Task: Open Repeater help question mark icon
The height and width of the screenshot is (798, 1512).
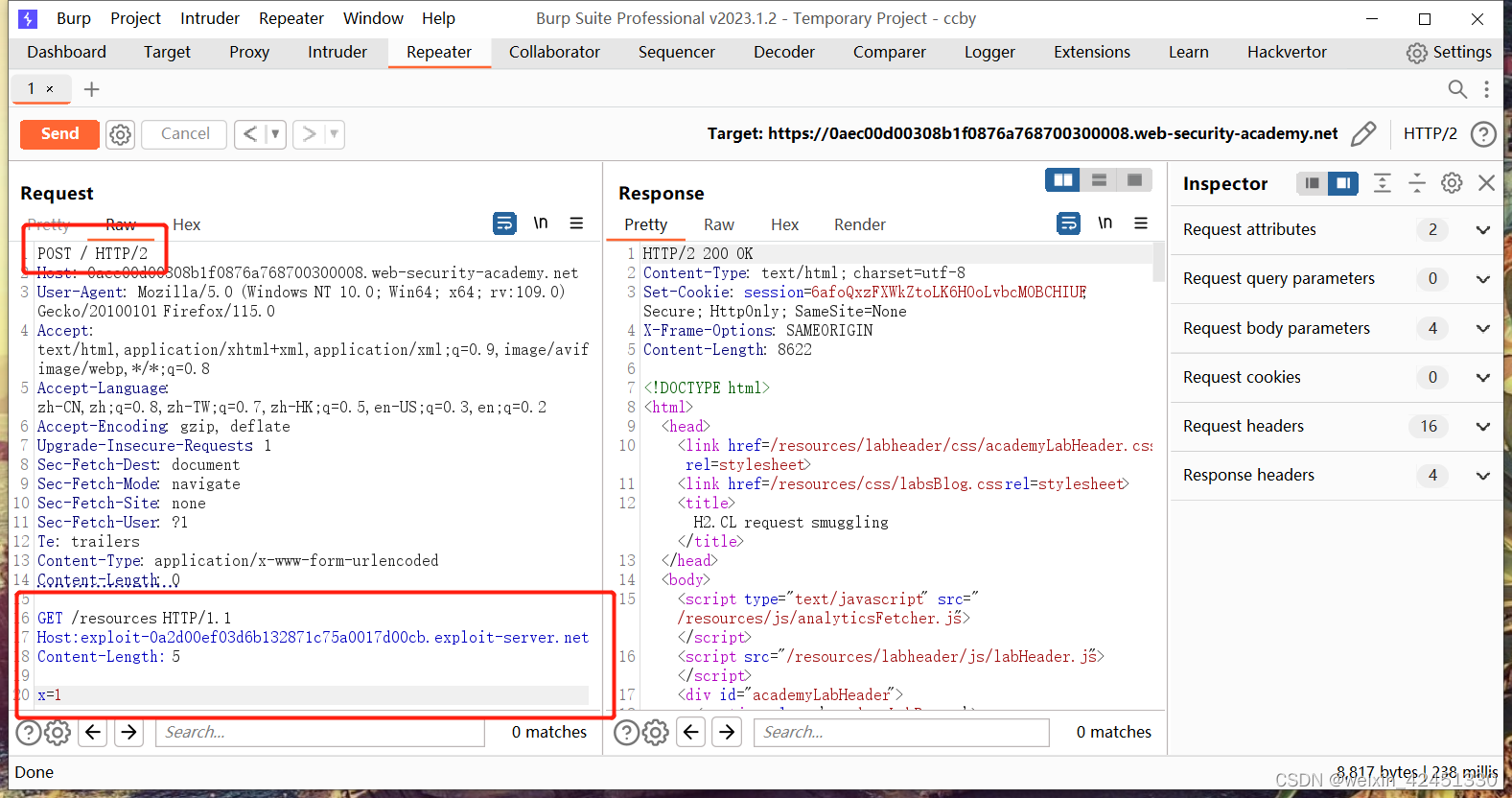Action: [1483, 134]
